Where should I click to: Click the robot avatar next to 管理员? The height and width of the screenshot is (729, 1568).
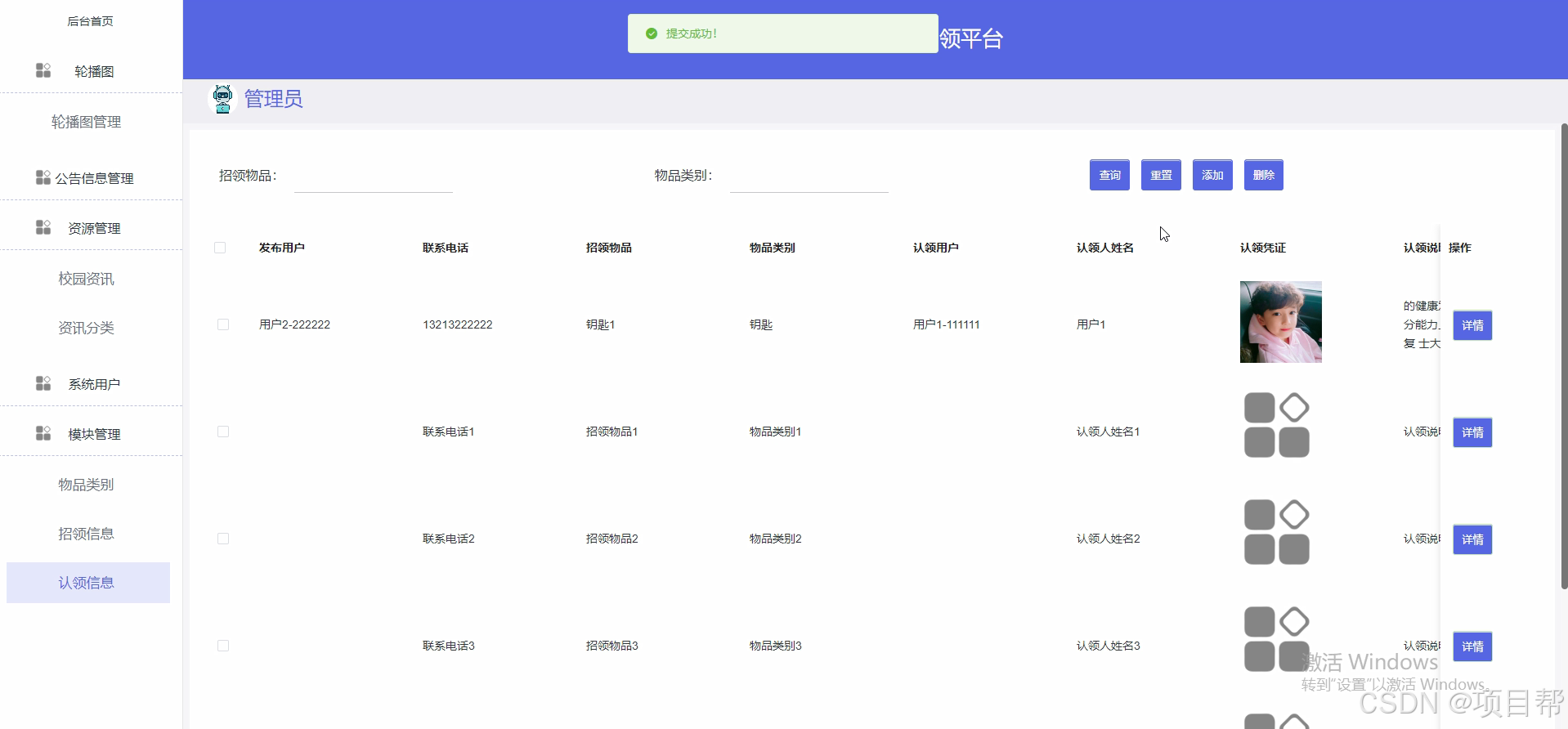coord(222,99)
